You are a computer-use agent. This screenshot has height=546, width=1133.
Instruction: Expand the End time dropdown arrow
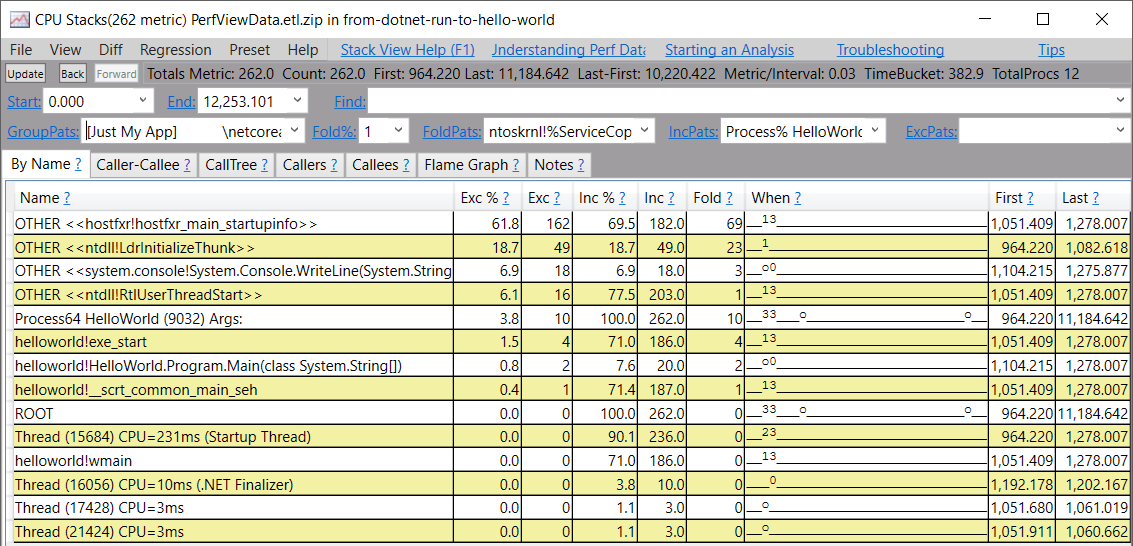click(297, 102)
